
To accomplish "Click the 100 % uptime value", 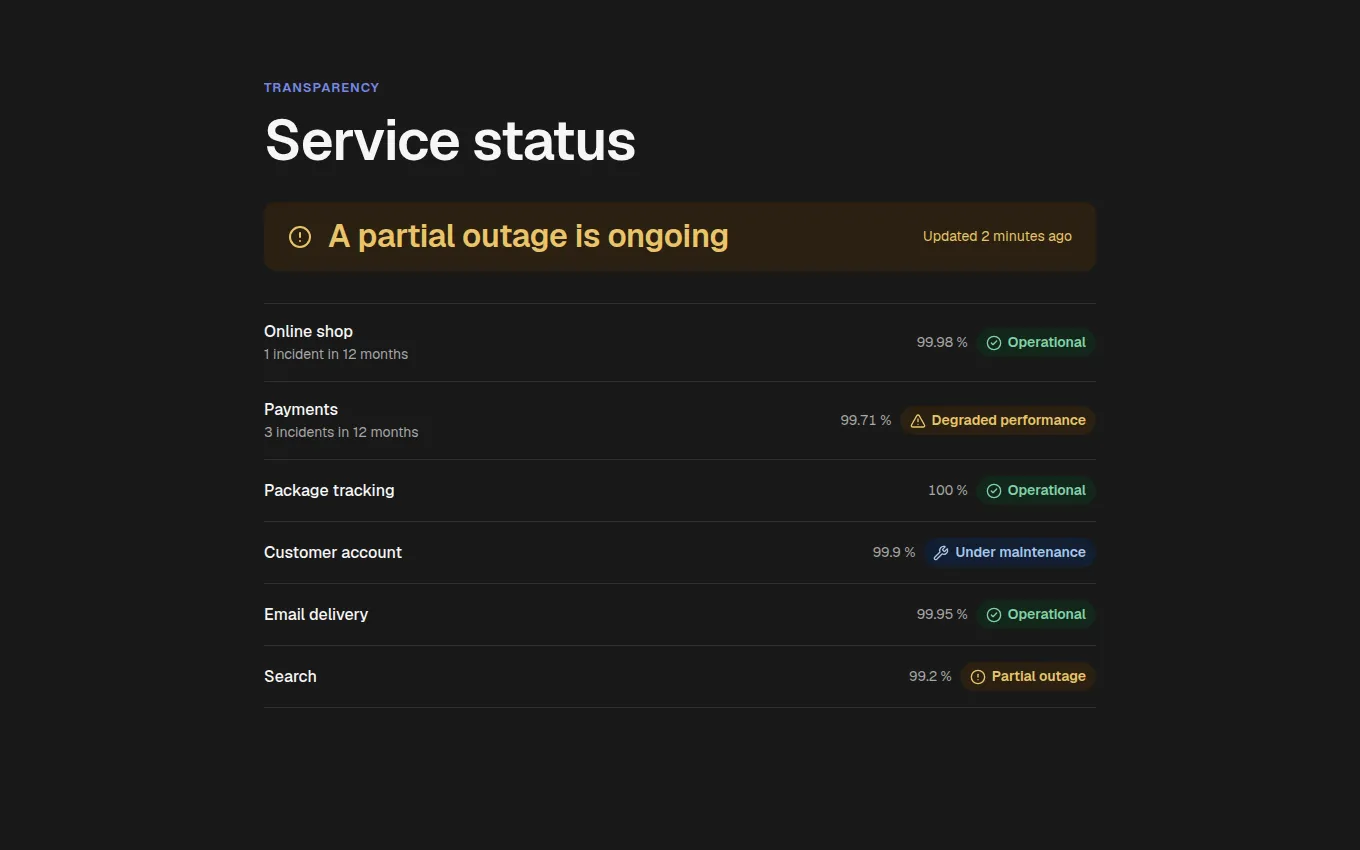I will (948, 490).
